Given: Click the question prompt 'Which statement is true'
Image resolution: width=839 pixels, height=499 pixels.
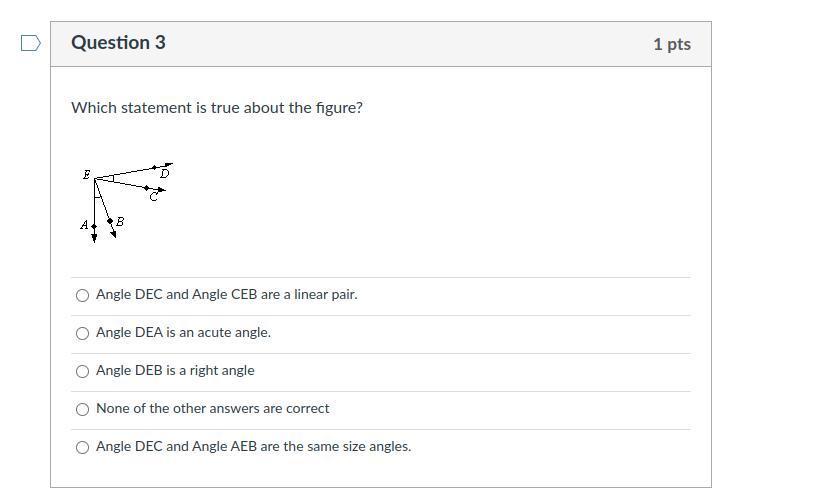Looking at the screenshot, I should 217,108.
